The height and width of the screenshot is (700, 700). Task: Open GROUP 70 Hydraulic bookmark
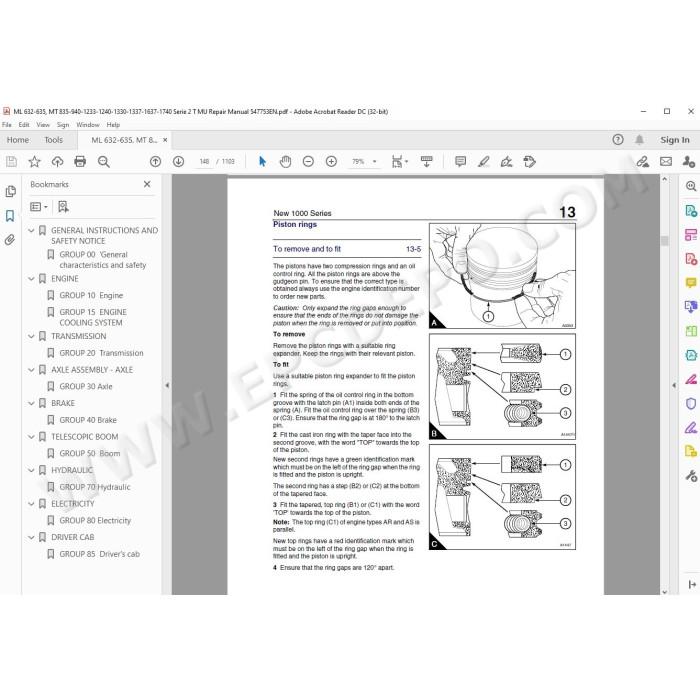point(95,487)
